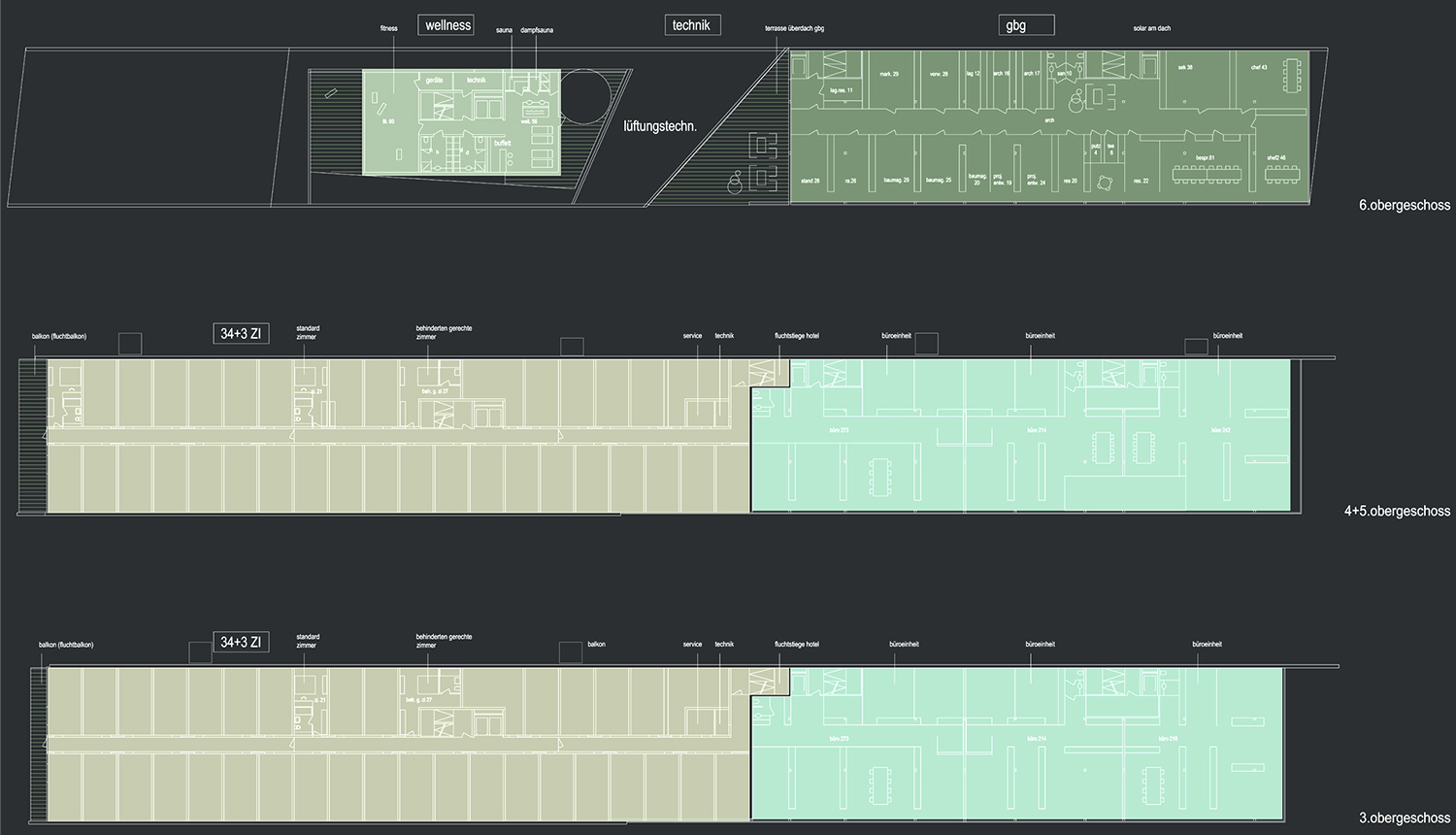Click the "buffett" label in wellness area

pos(502,143)
